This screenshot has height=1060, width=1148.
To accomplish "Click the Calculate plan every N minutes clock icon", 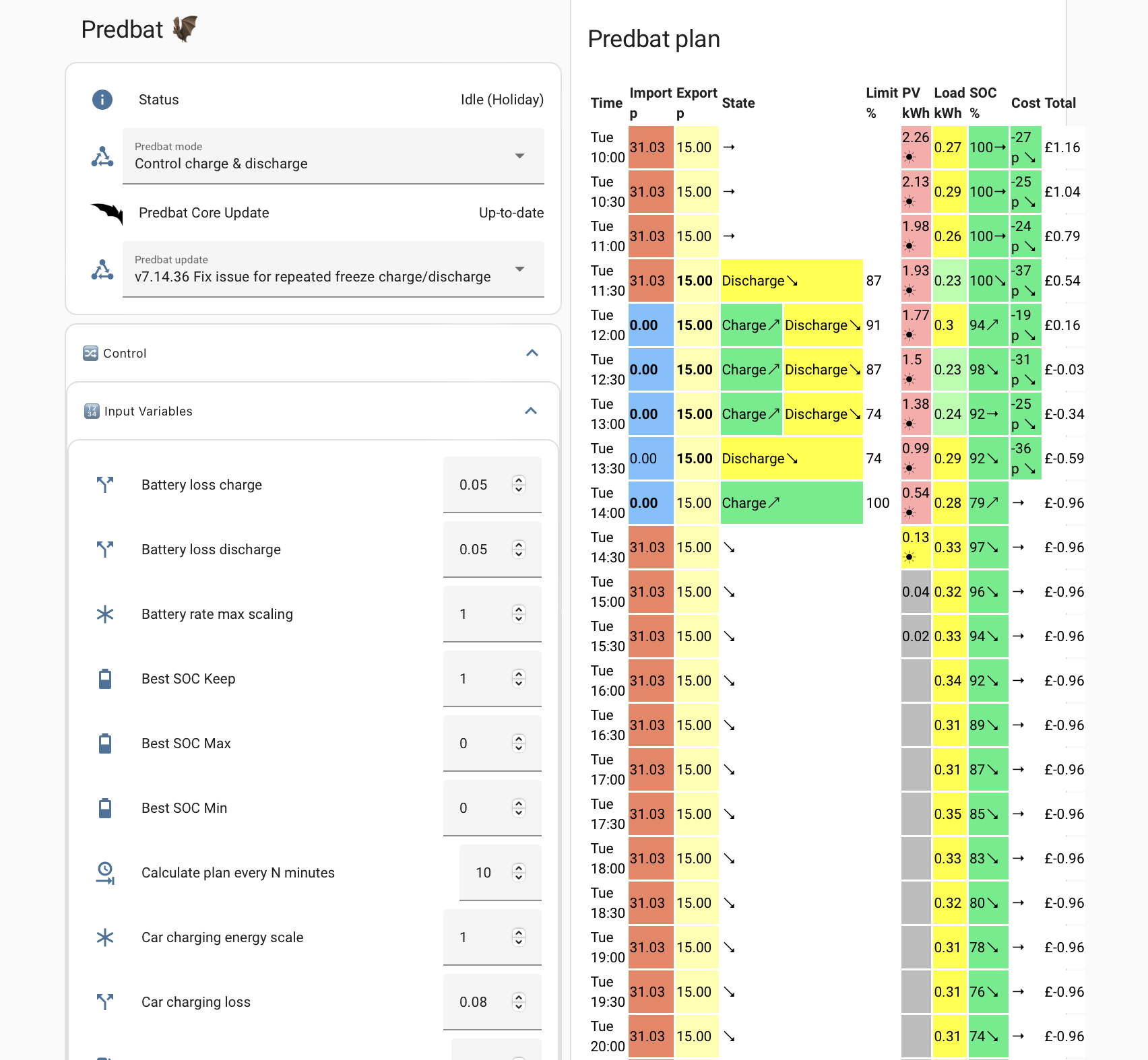I will [x=105, y=872].
